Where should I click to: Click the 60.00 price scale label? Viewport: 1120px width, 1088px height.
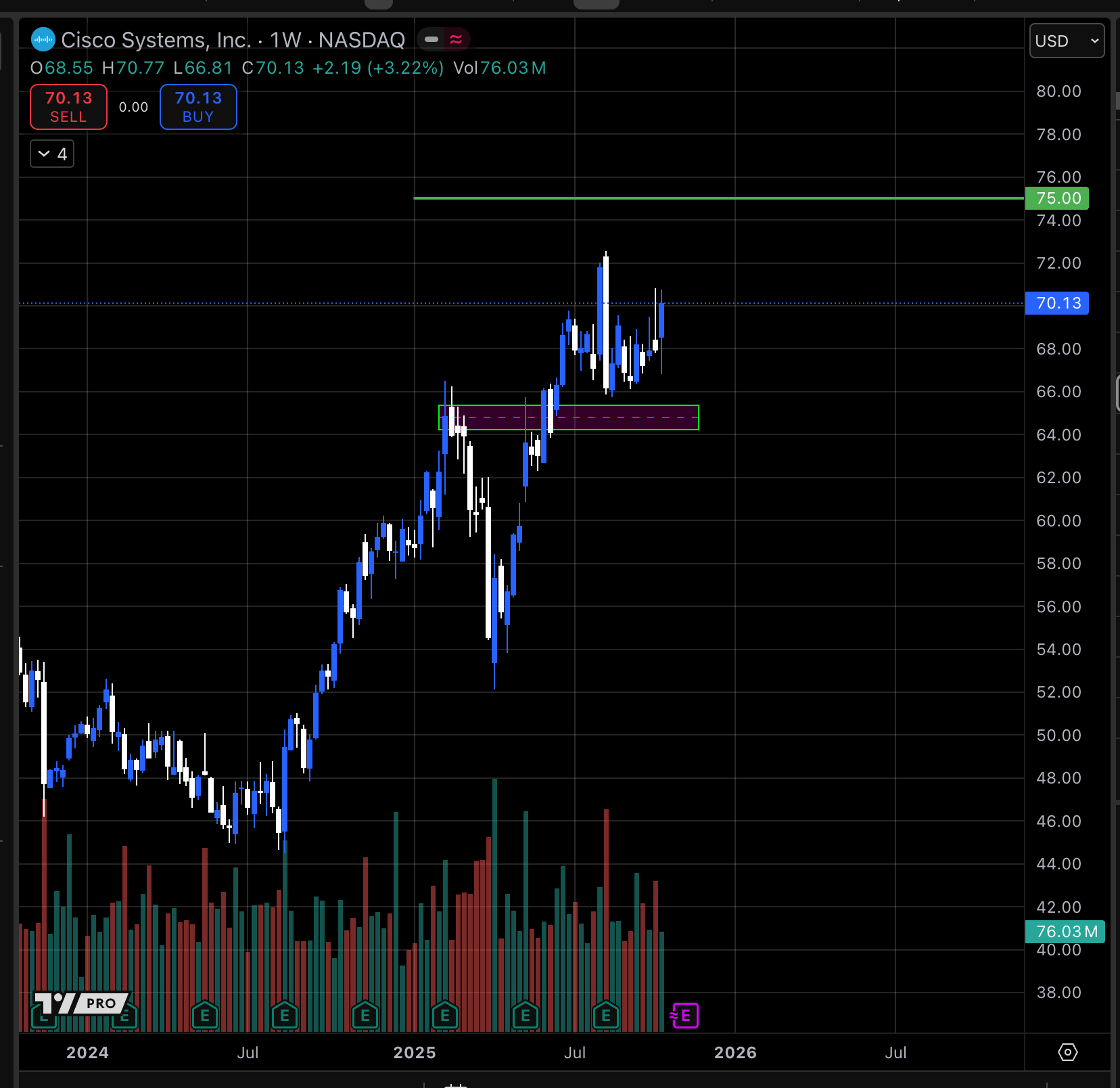point(1058,521)
